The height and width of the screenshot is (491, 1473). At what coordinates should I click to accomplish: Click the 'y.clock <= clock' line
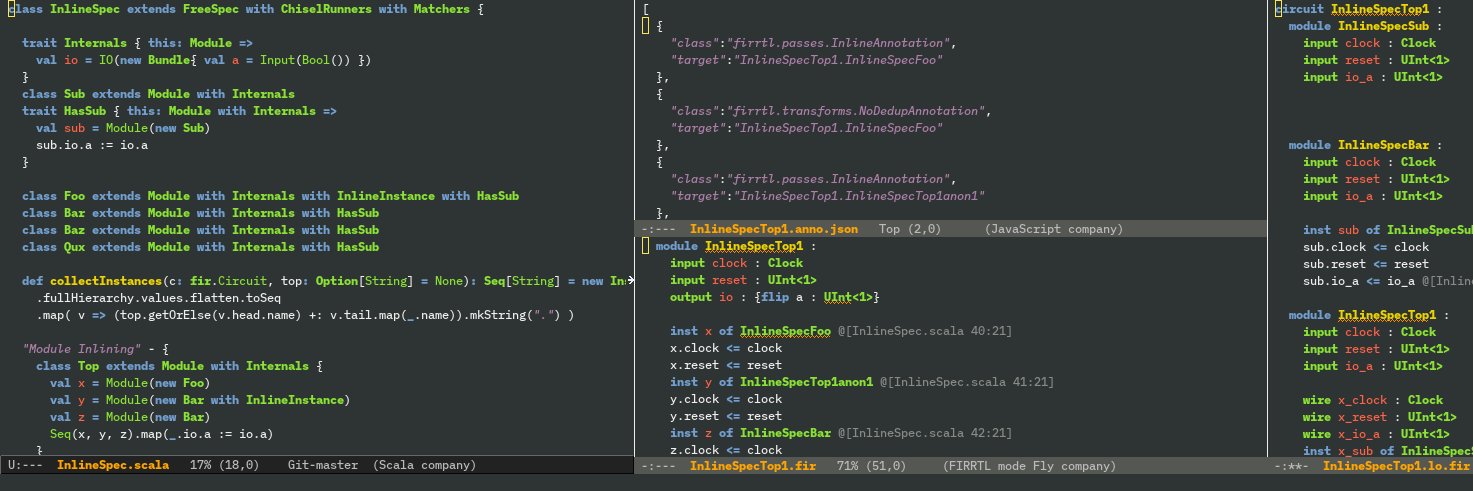[x=726, y=399]
